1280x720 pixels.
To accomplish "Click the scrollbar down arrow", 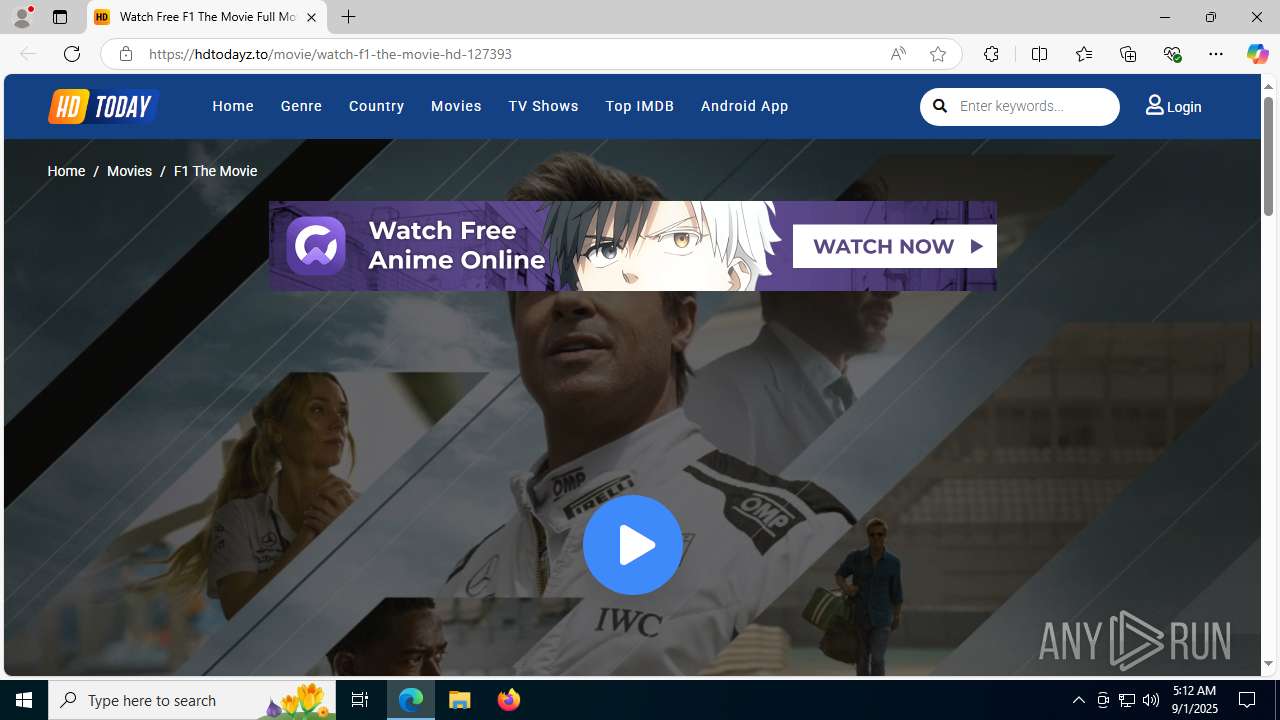I will click(1268, 664).
